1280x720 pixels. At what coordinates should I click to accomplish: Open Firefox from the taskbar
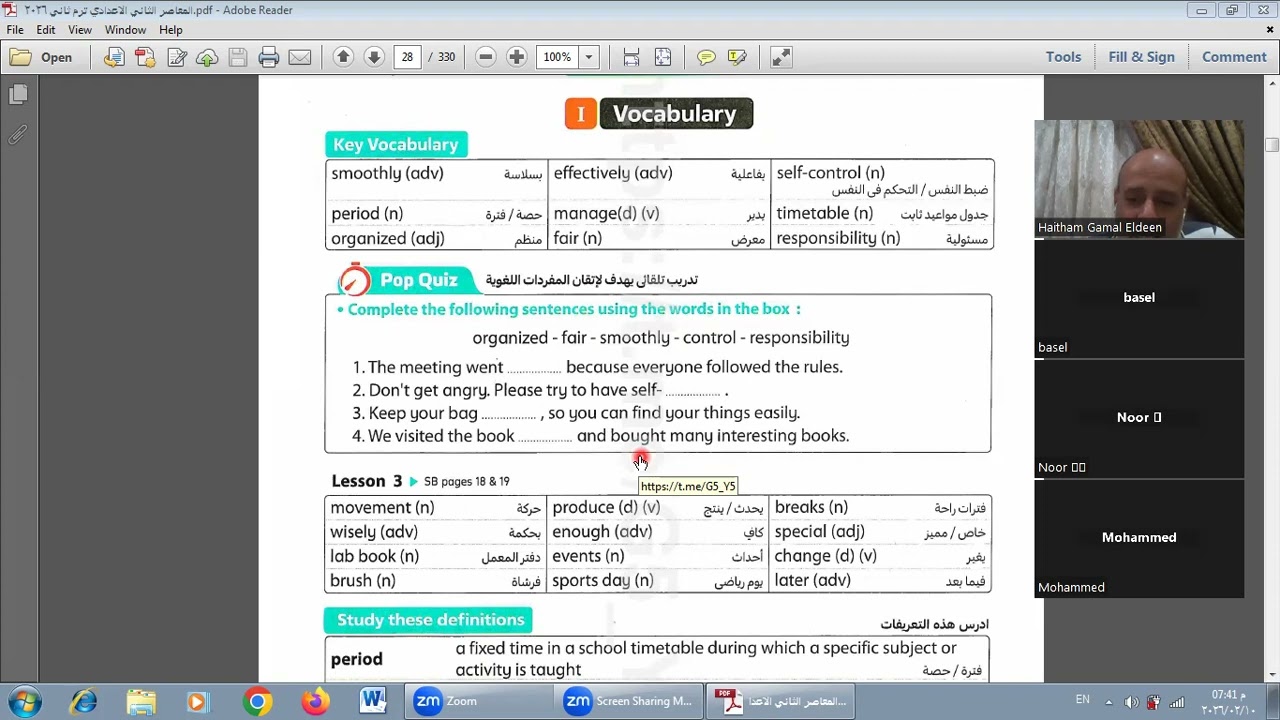pos(315,702)
